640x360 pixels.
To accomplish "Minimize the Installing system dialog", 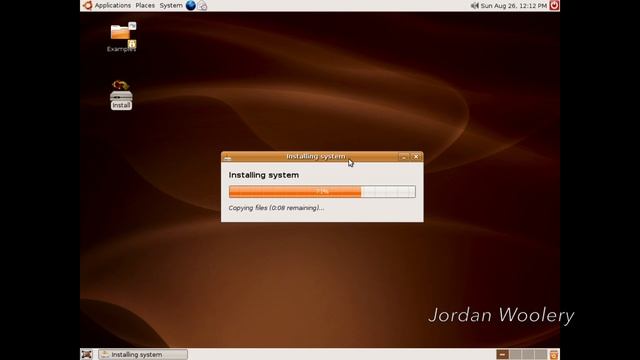I will [x=404, y=157].
